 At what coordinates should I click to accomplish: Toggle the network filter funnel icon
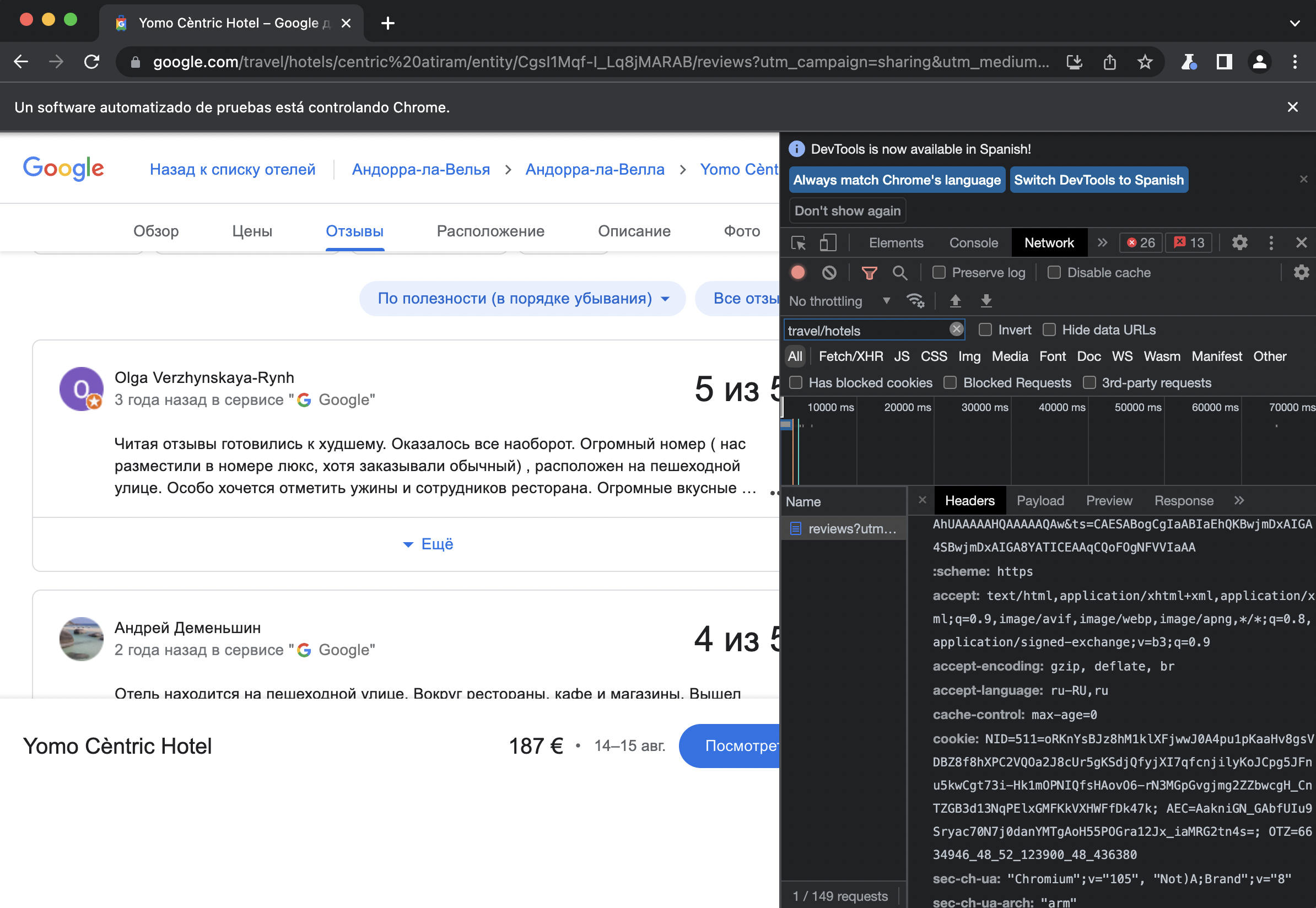point(869,273)
